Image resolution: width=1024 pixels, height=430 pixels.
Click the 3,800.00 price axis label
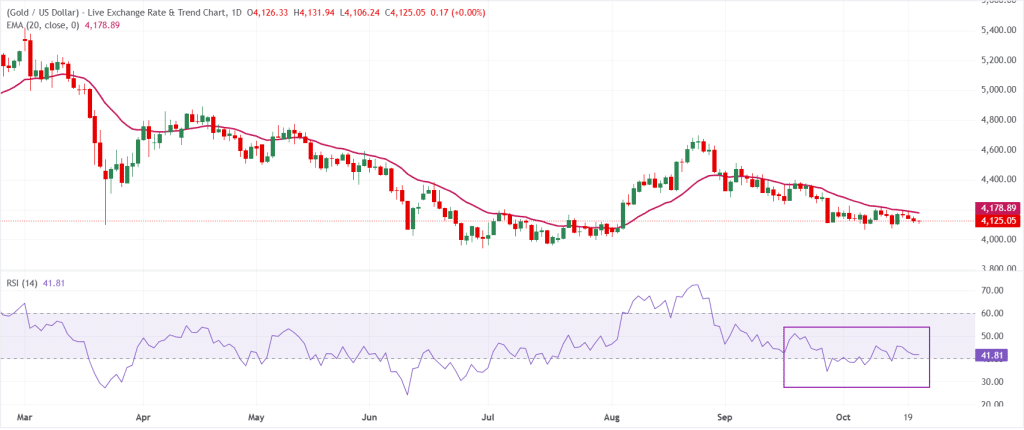[x=997, y=269]
